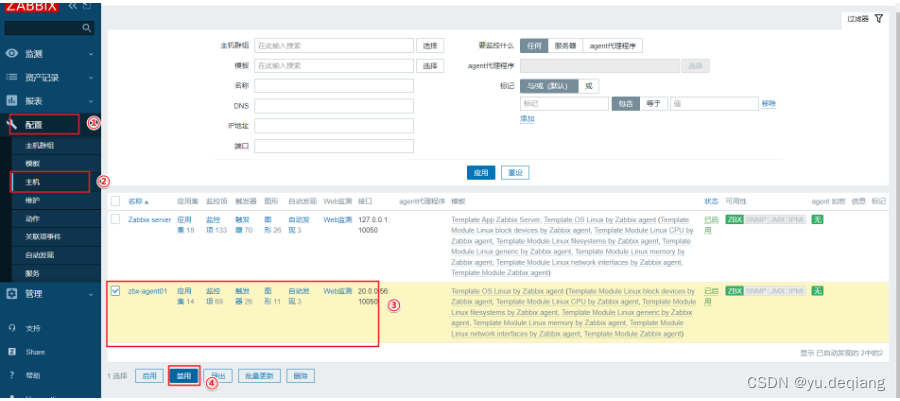Toggle the select-all hosts checkbox in header
Image resolution: width=900 pixels, height=401 pixels.
(x=115, y=201)
